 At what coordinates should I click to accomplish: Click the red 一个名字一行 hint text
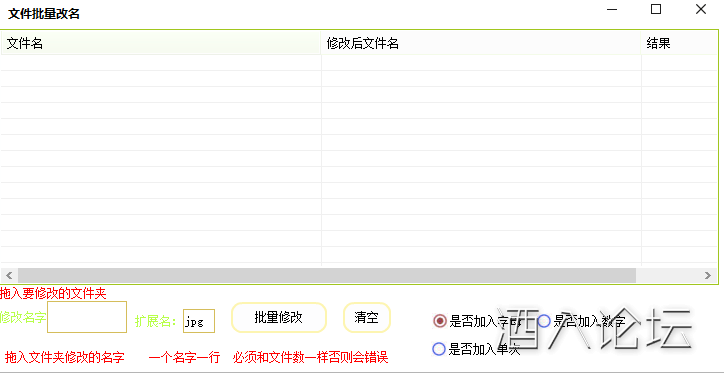point(184,357)
